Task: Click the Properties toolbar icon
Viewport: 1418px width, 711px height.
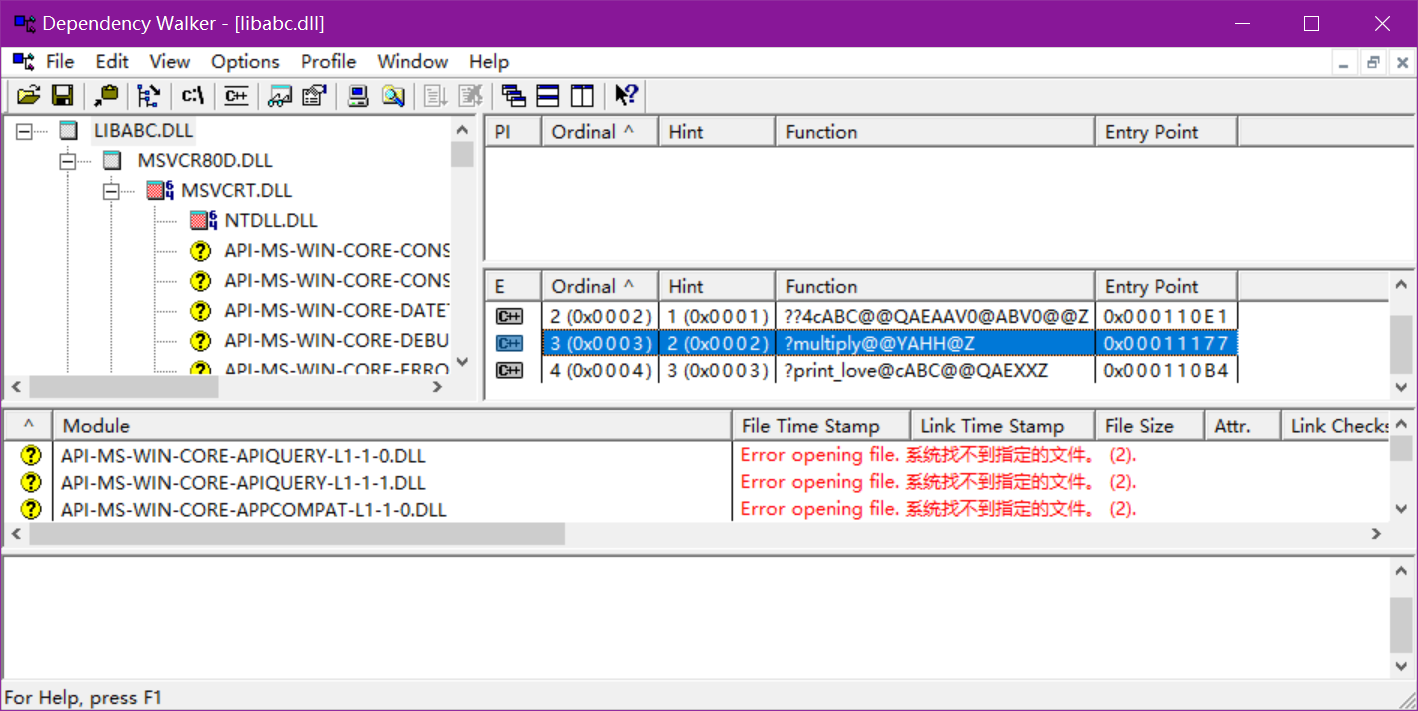Action: click(313, 95)
